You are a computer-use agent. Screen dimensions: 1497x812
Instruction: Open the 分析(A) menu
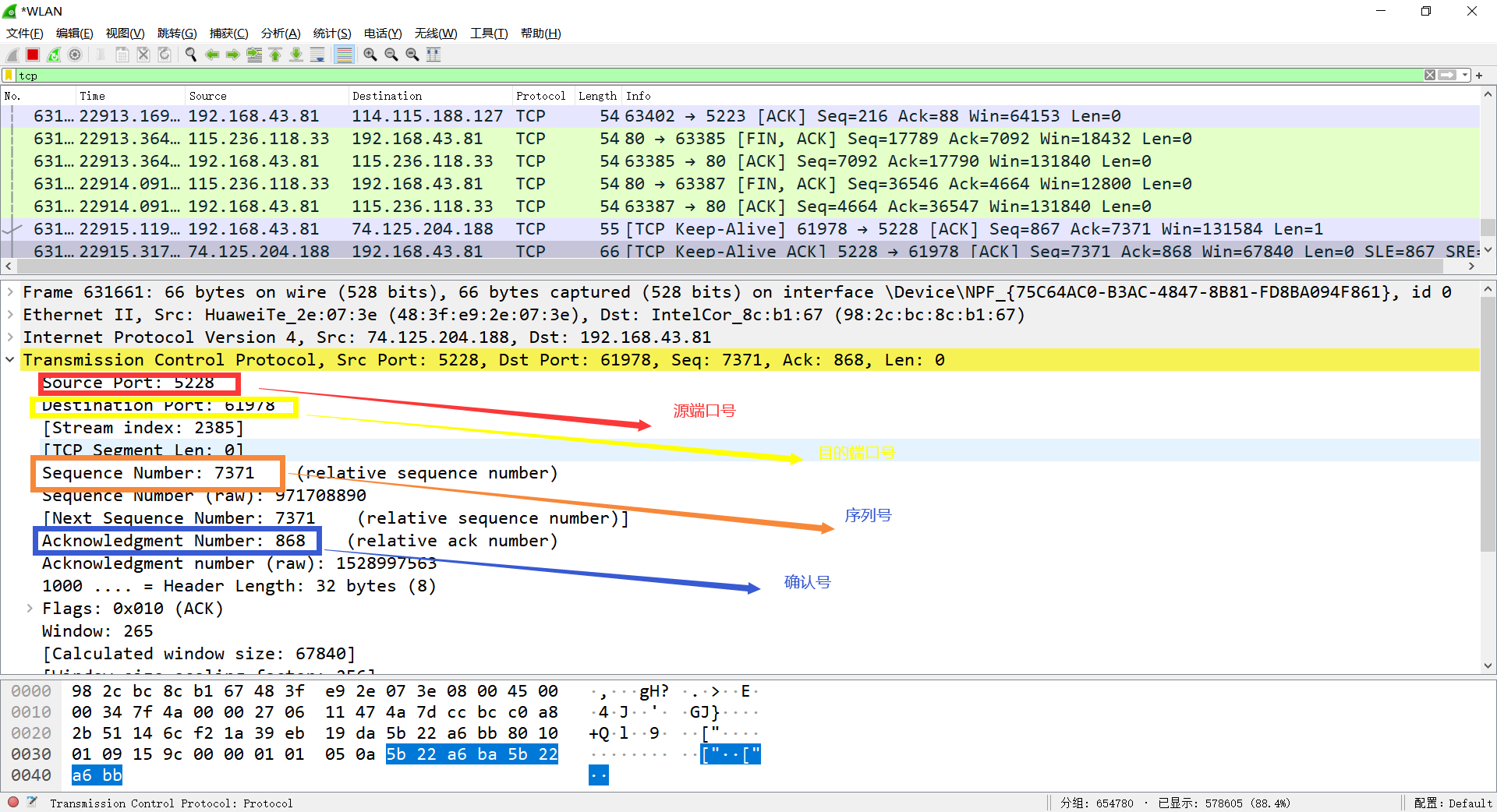pos(281,34)
